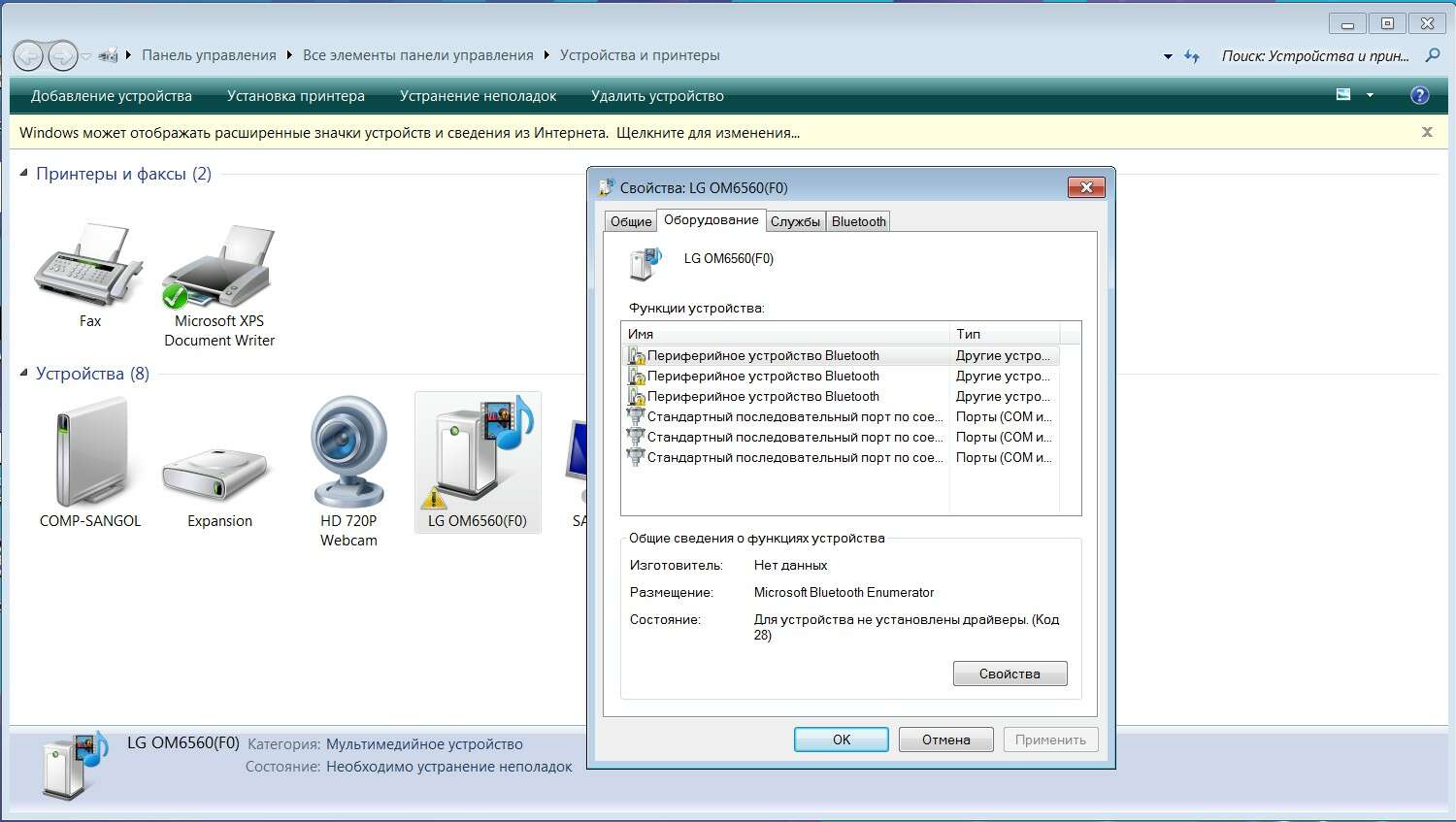Click the LG device icon in details pane
The image size is (1456, 822).
76,765
